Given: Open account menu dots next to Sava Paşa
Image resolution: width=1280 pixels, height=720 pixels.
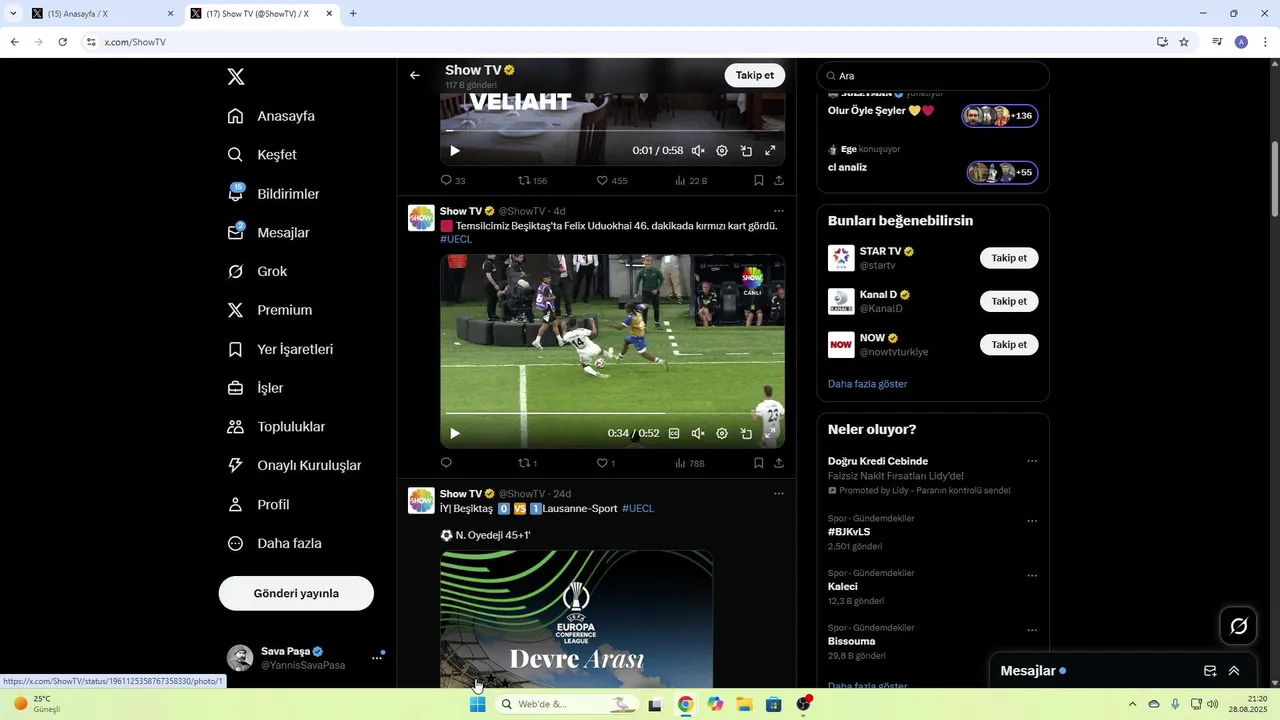Looking at the screenshot, I should click(377, 658).
